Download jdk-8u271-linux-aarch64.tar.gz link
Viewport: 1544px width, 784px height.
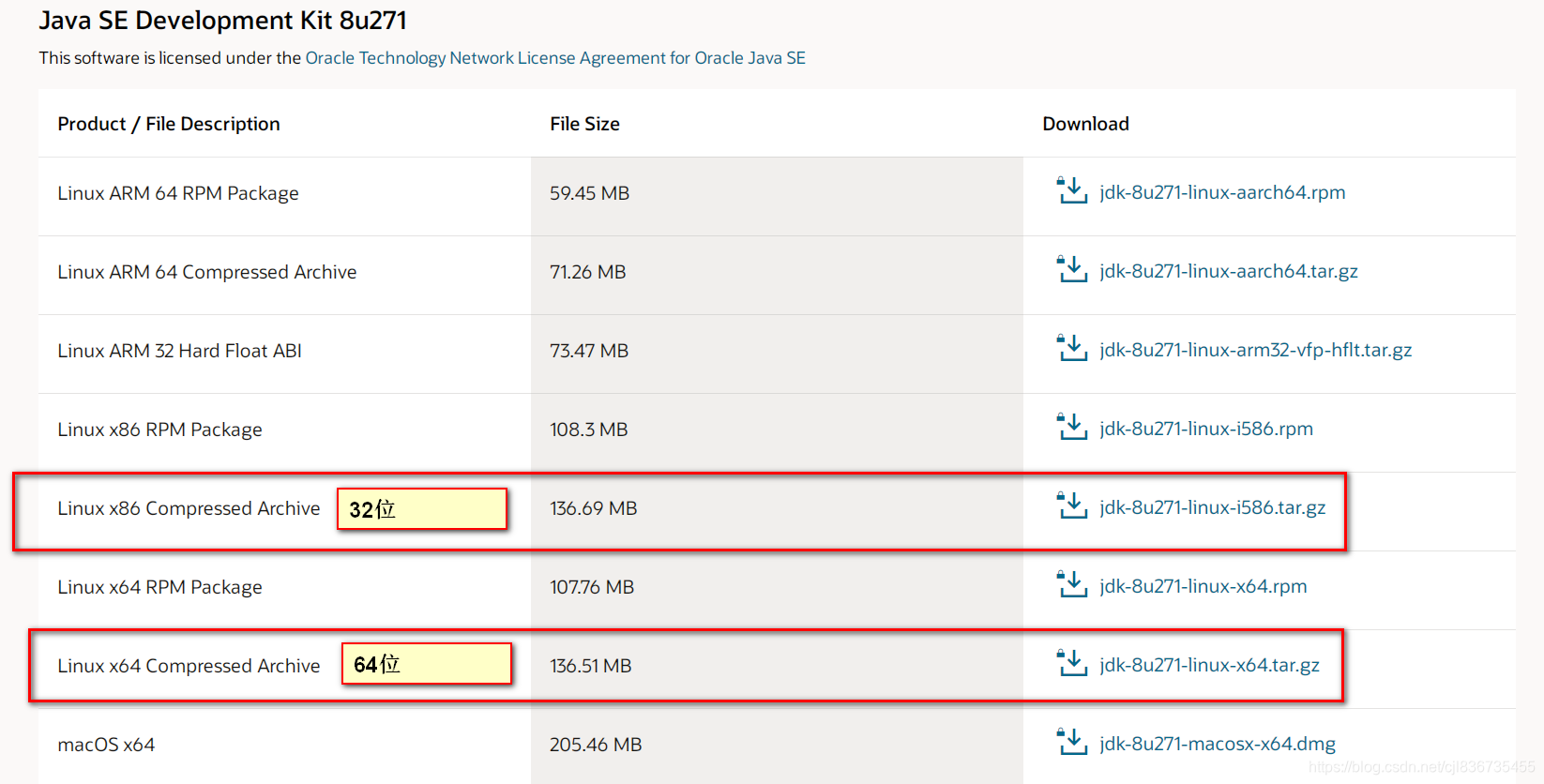[x=1229, y=271]
